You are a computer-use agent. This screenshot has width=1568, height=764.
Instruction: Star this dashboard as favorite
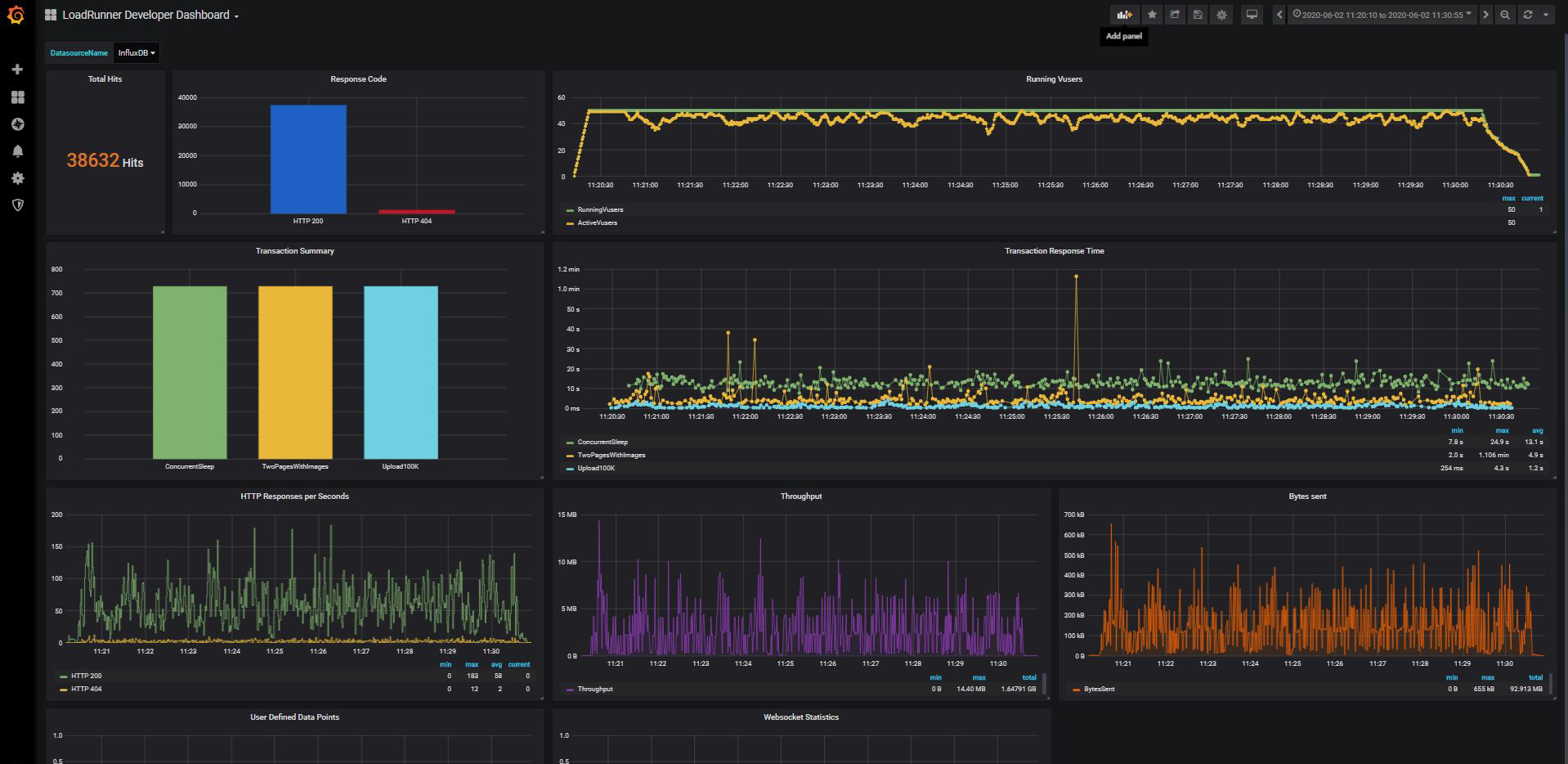point(1152,15)
